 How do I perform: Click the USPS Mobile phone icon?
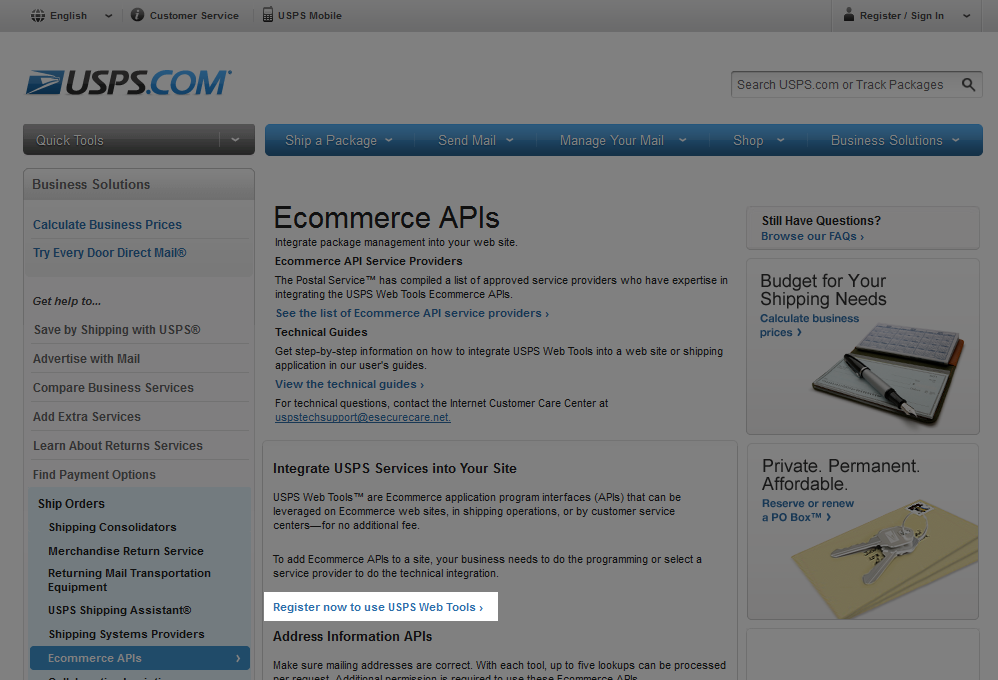tap(268, 15)
